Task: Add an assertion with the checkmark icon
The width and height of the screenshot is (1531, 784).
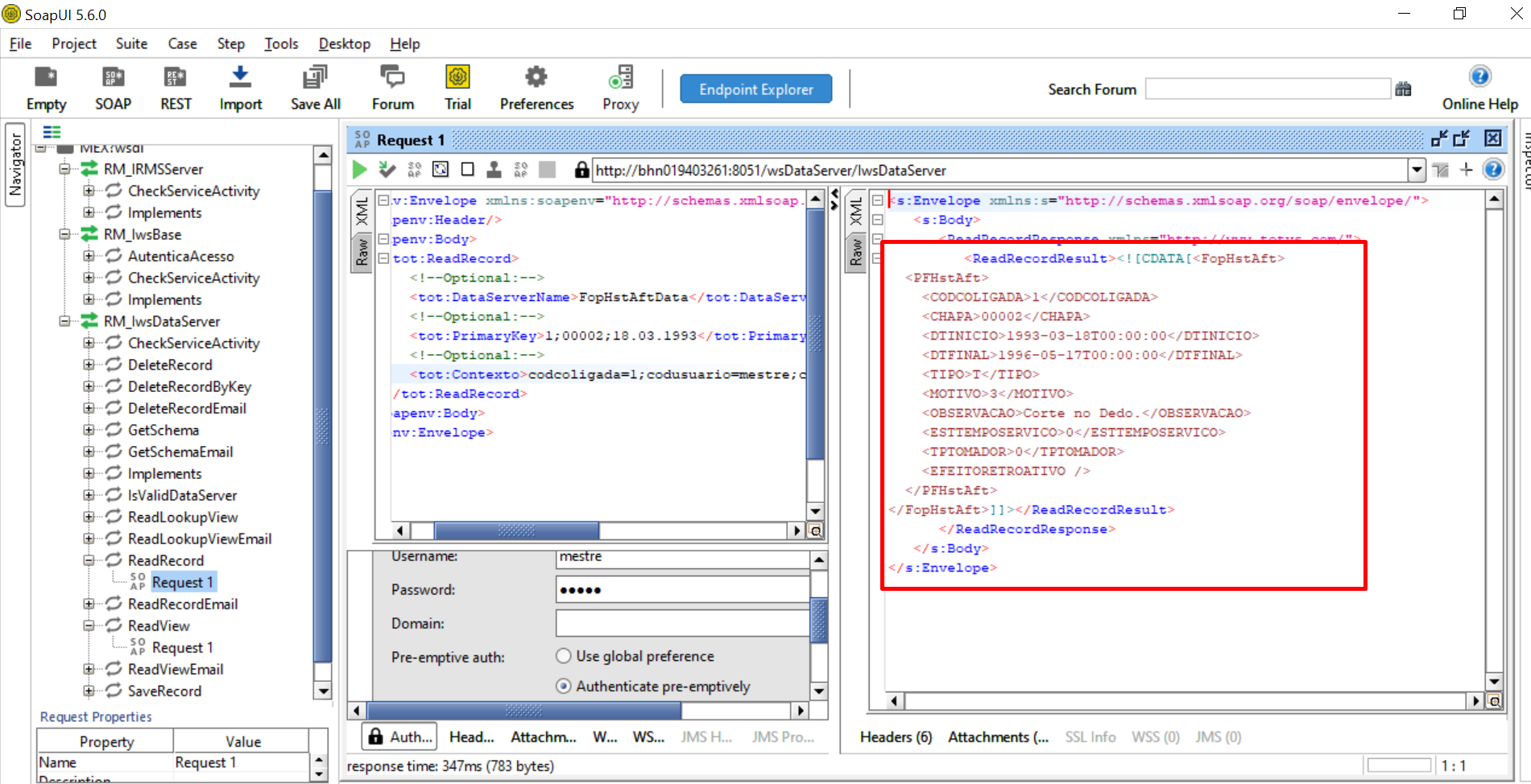Action: [x=387, y=169]
